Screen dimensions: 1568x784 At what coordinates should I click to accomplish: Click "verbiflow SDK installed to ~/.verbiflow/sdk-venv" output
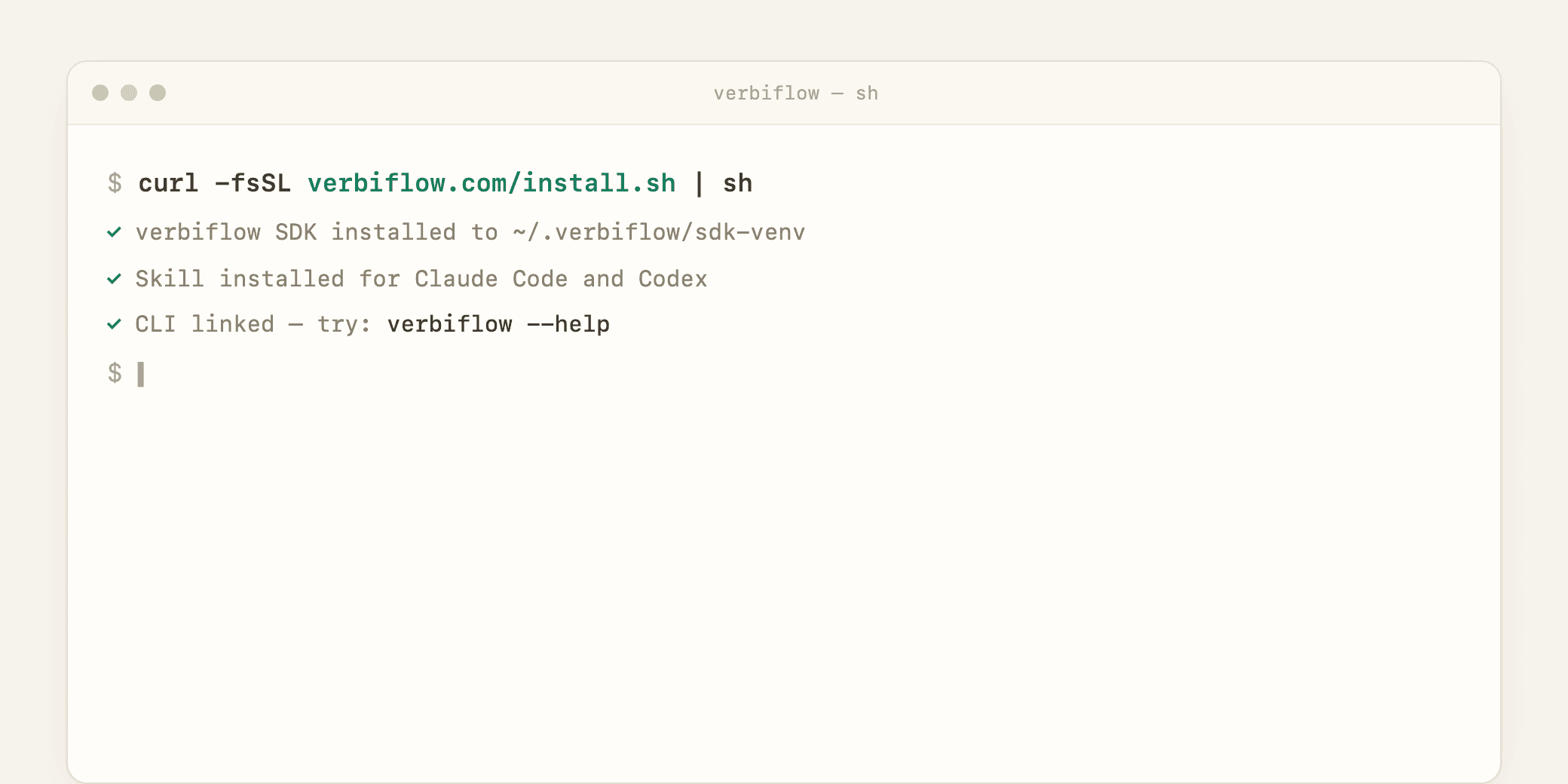pos(470,232)
